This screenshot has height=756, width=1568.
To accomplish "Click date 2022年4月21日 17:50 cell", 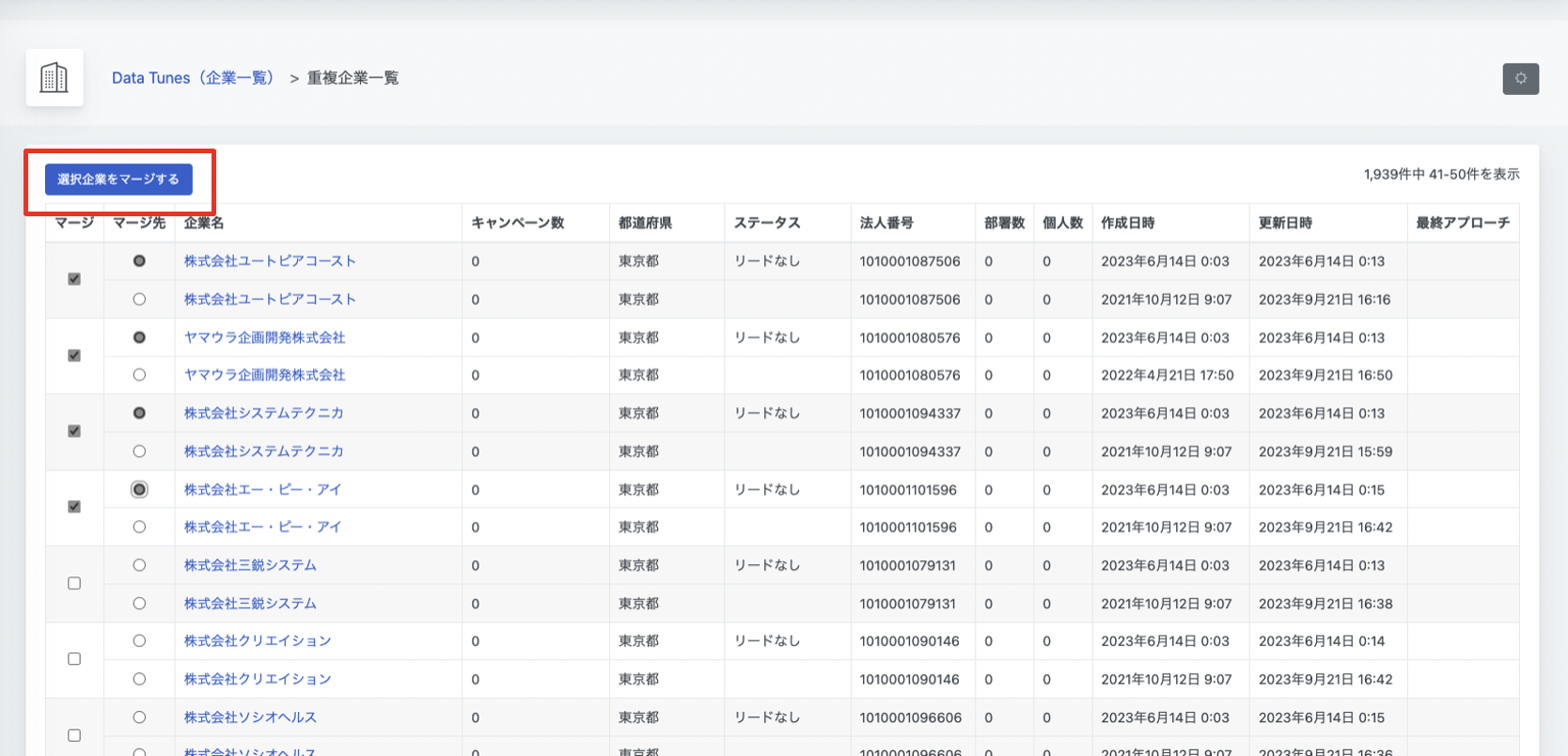I will pos(1168,375).
